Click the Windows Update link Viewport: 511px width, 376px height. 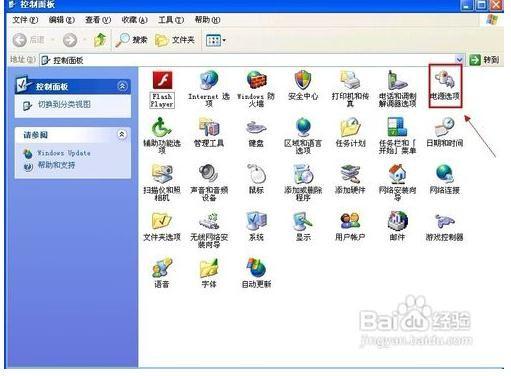pyautogui.click(x=64, y=153)
